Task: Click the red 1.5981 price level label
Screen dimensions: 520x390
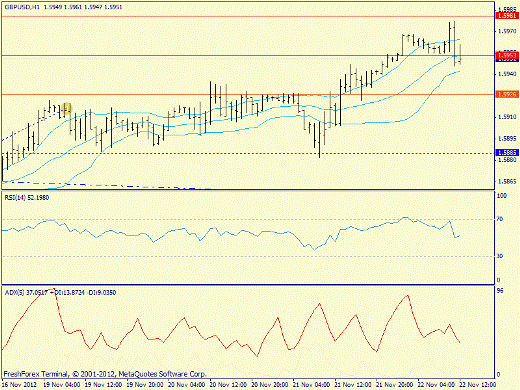Action: click(x=507, y=16)
